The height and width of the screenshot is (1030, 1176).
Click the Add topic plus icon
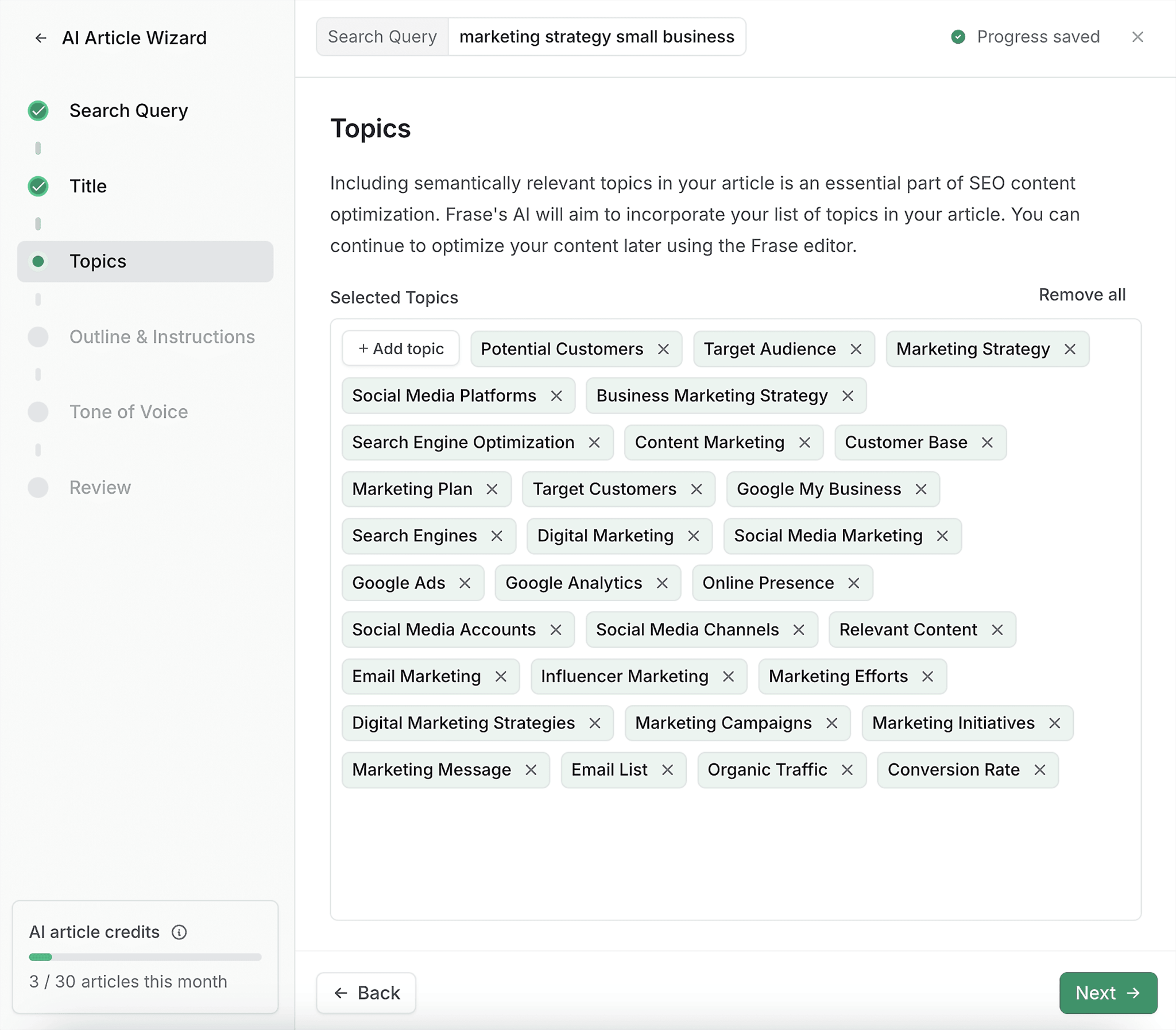pos(362,349)
